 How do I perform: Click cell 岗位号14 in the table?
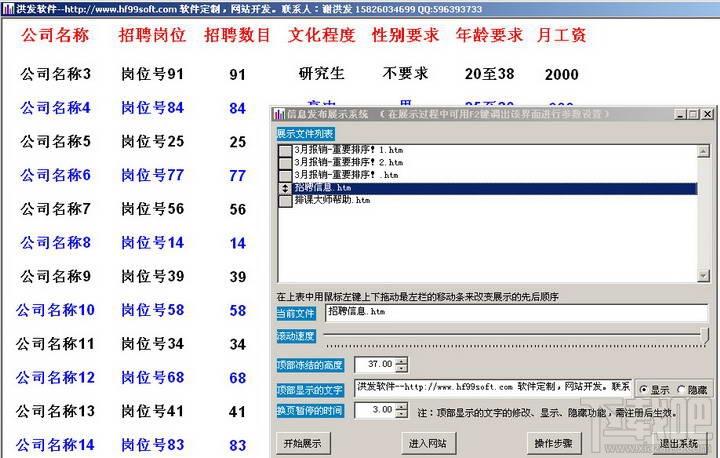click(x=152, y=243)
